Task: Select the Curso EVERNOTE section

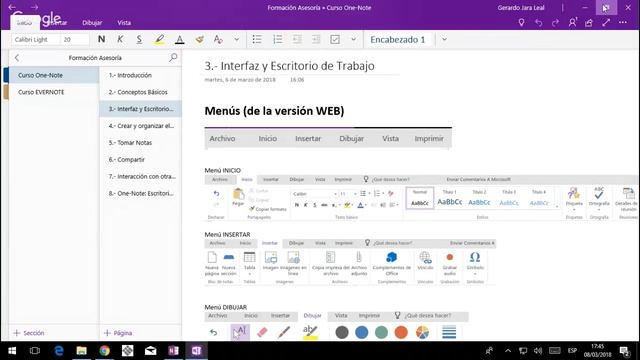Action: [x=54, y=92]
